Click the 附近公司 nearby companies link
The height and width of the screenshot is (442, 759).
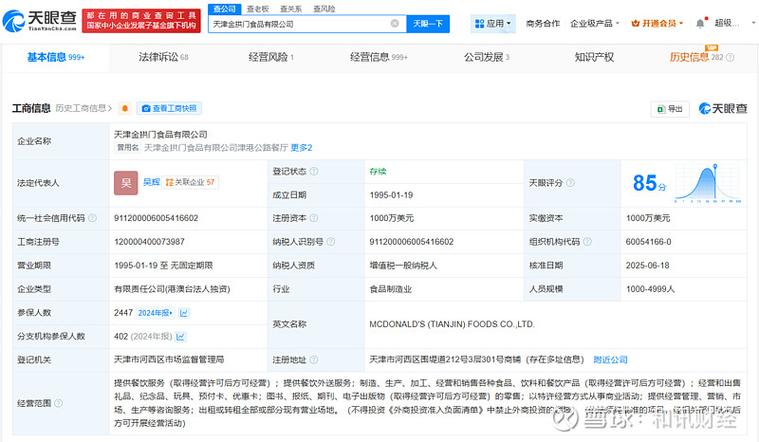610,360
